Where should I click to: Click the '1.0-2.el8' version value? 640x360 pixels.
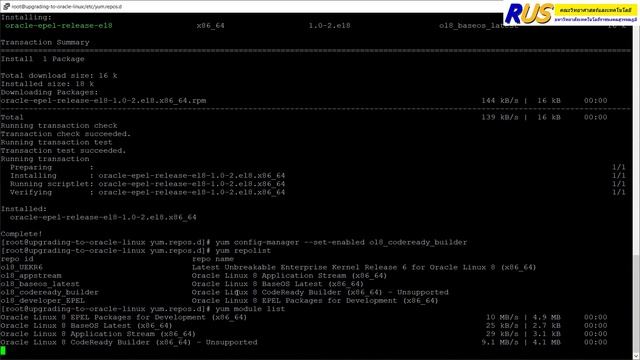click(329, 26)
